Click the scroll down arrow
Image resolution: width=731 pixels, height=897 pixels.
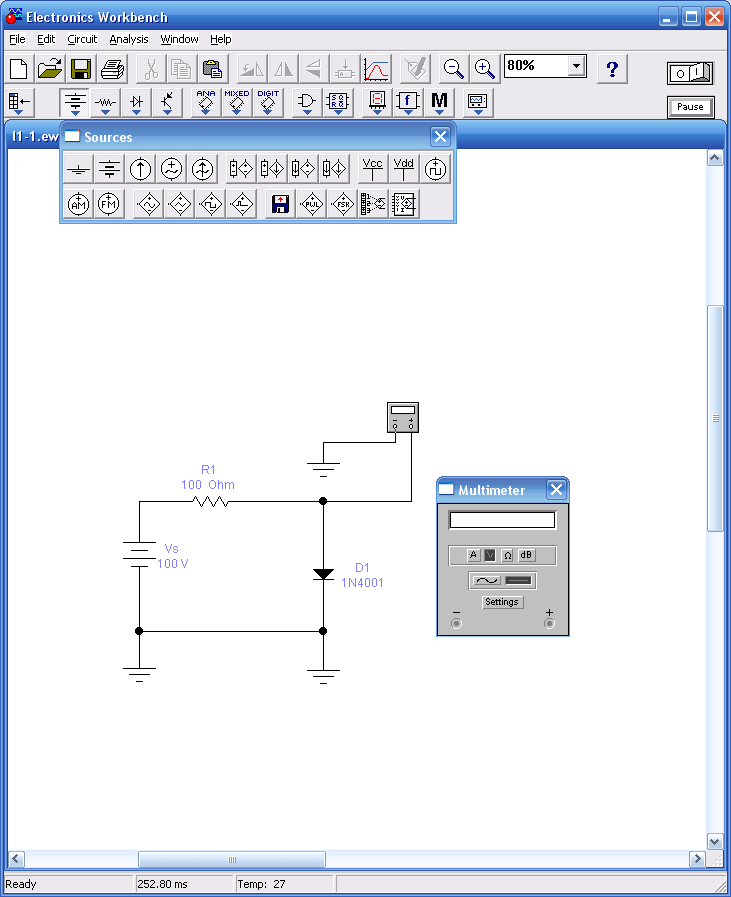point(715,842)
